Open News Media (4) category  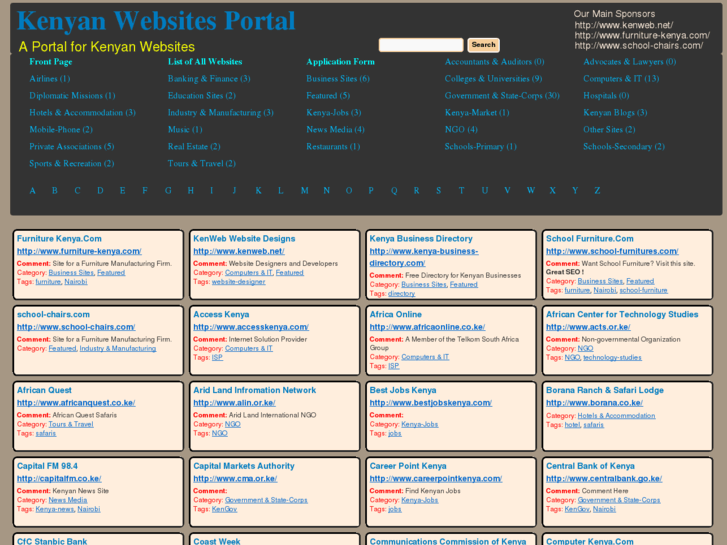335,129
